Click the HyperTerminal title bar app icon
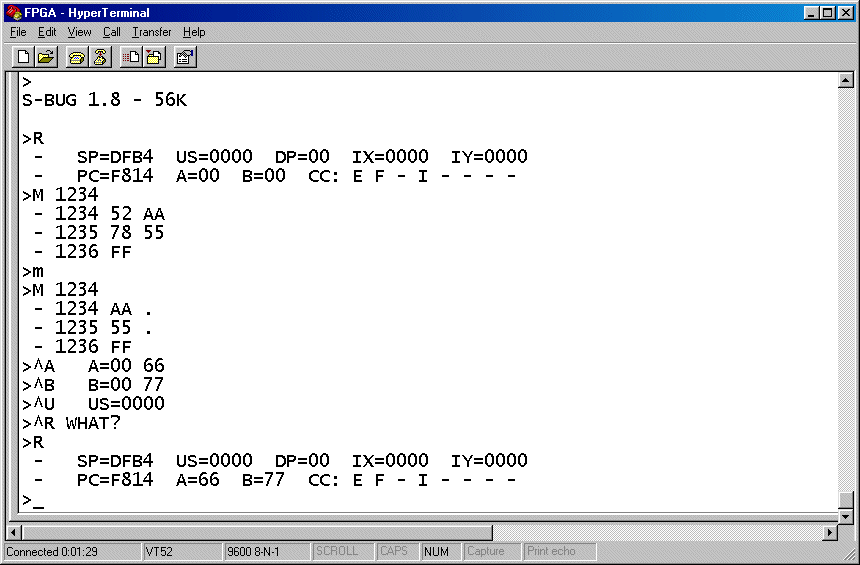The width and height of the screenshot is (860, 565). point(14,13)
